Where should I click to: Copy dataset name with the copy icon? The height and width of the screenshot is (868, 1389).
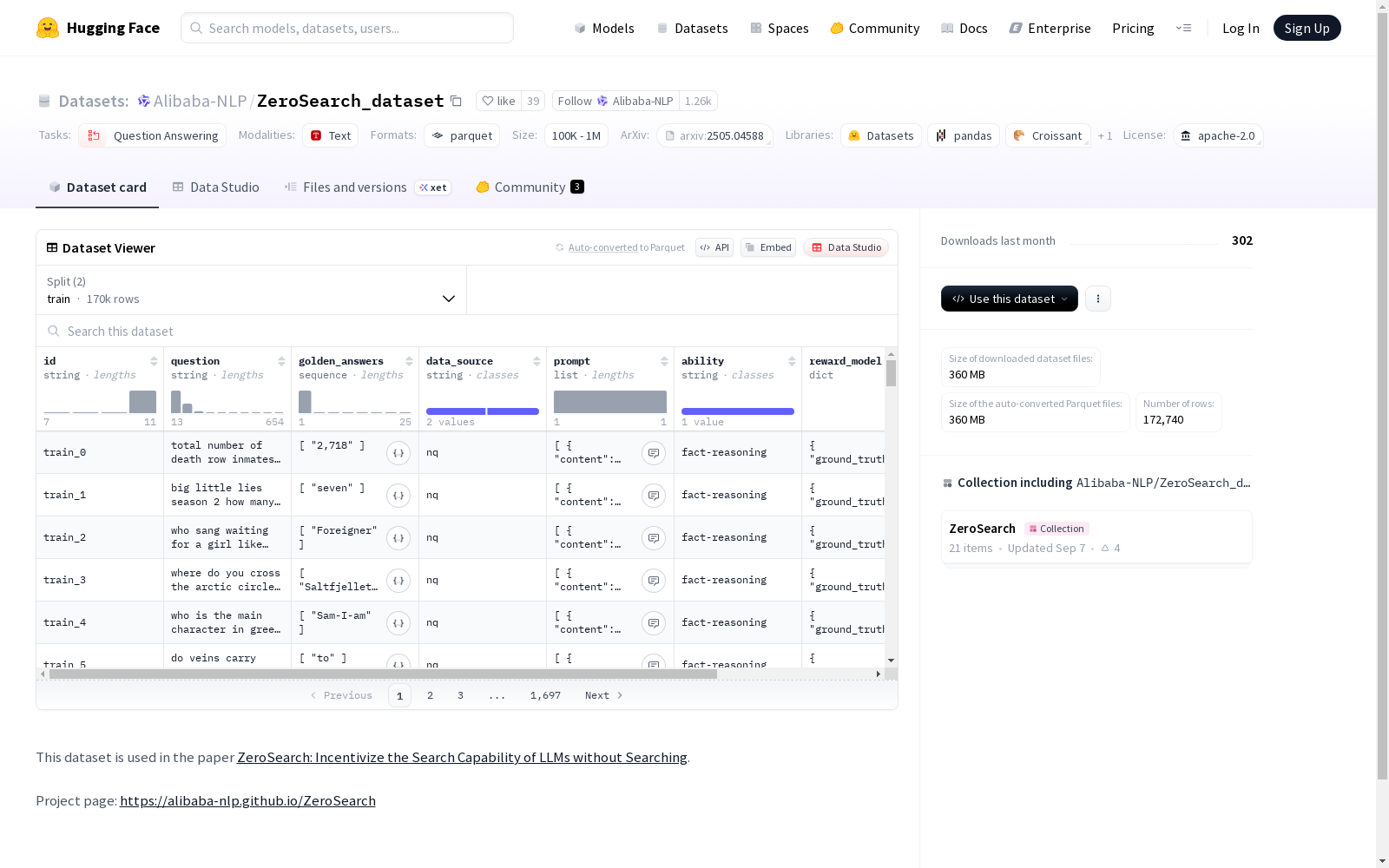456,101
